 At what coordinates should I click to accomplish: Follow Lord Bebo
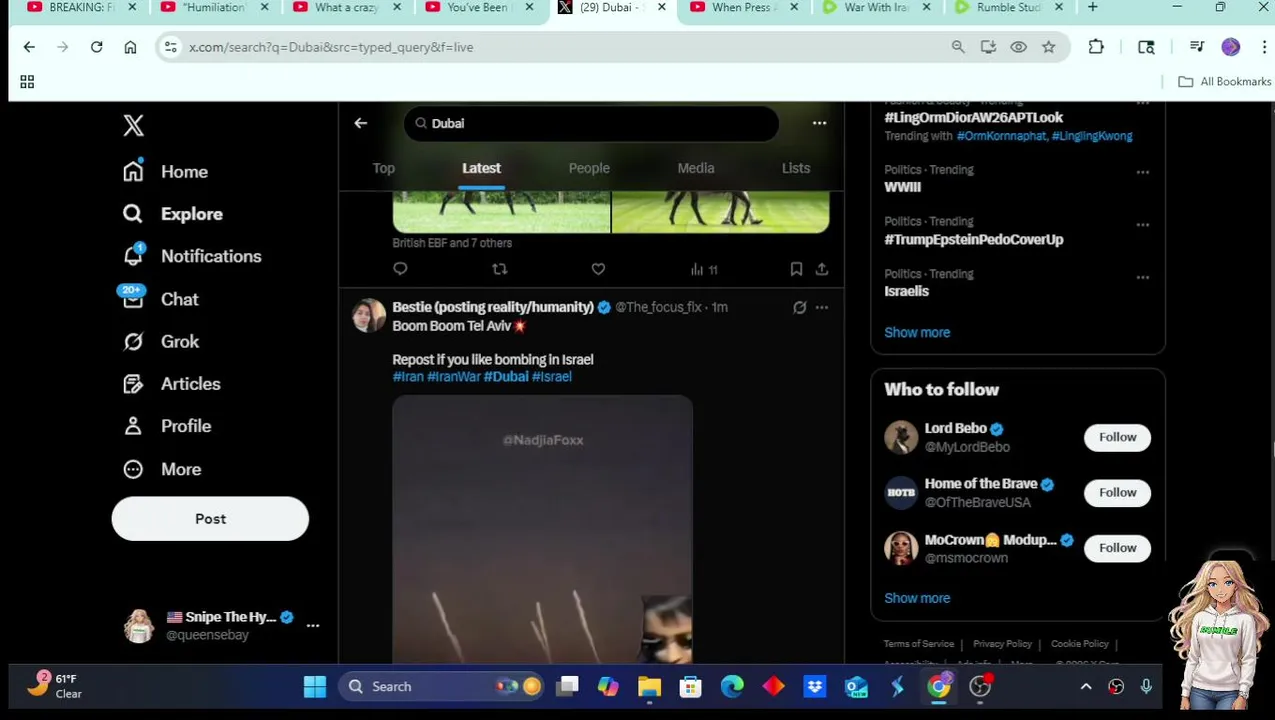click(1117, 437)
